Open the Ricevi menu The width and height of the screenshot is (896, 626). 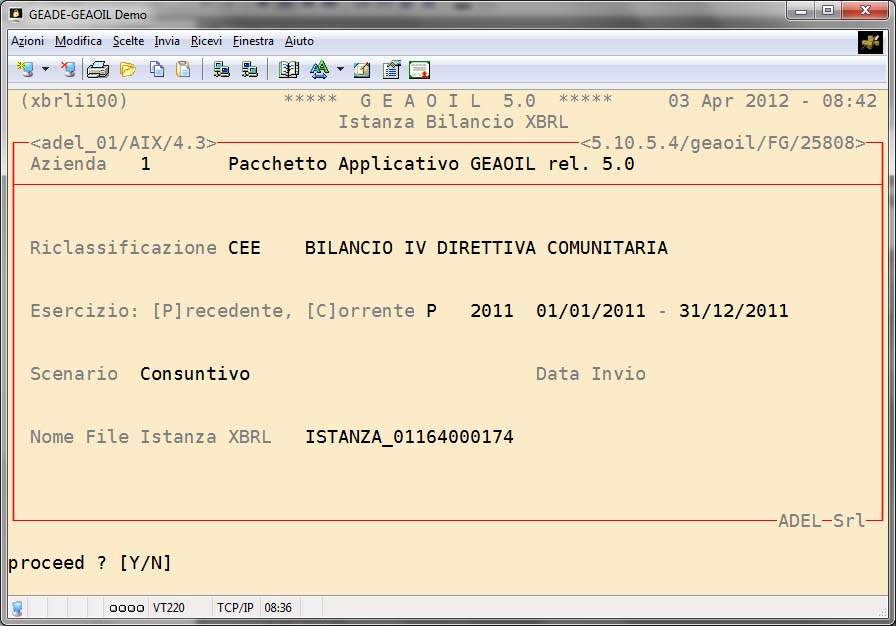[206, 41]
